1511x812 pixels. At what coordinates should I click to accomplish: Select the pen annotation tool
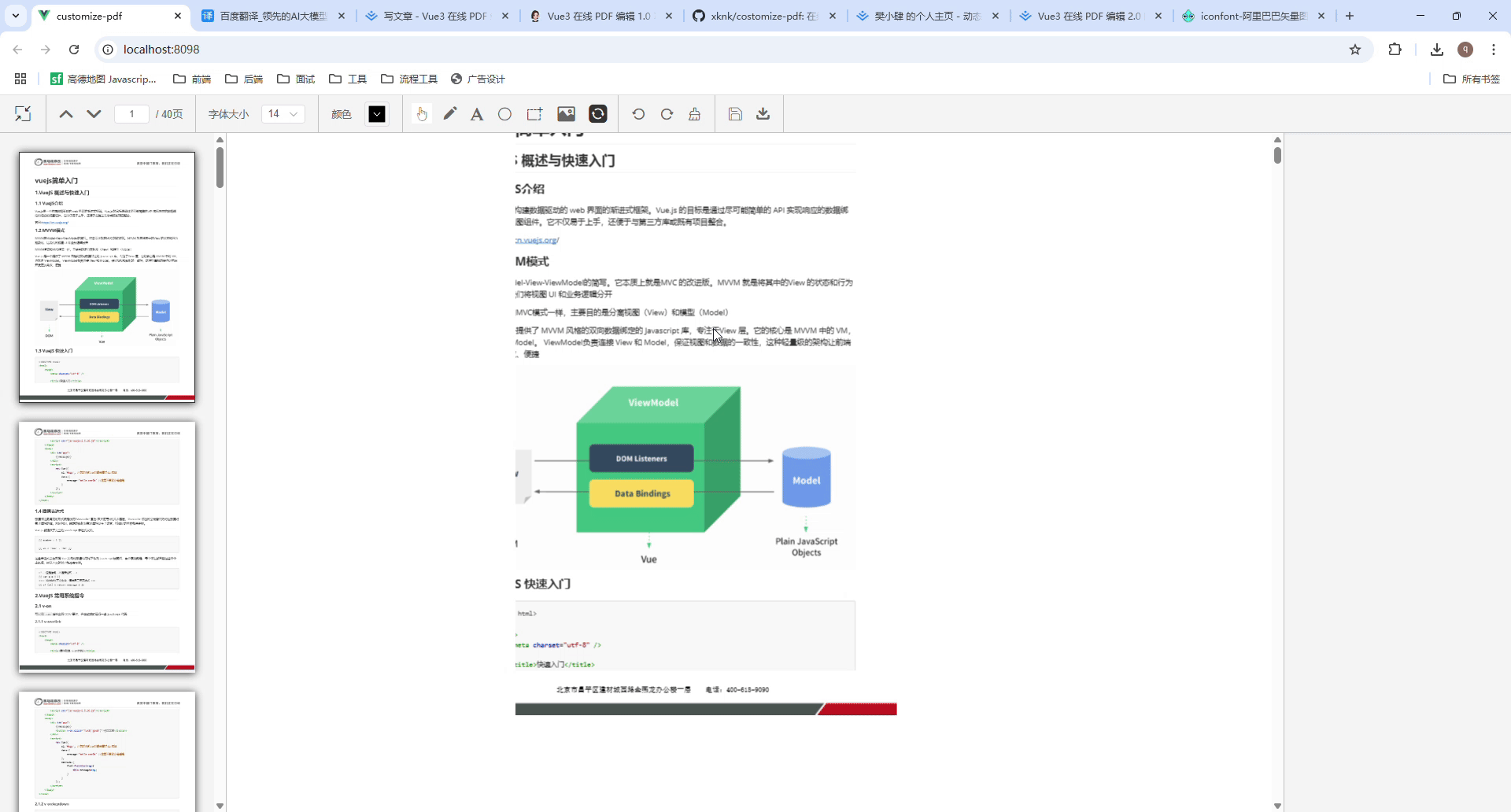[x=449, y=113]
